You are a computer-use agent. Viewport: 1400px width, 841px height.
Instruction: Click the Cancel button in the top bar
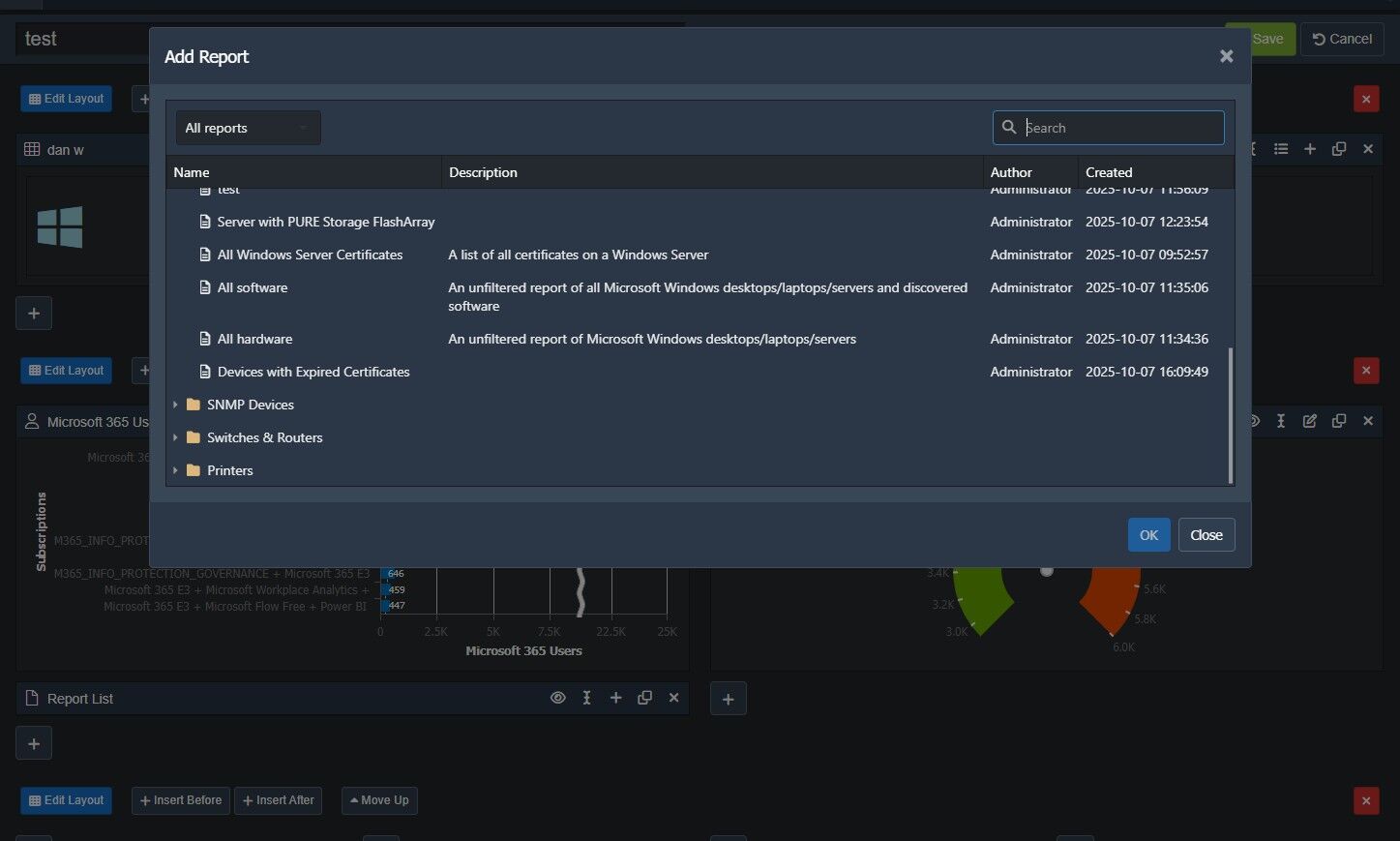(x=1342, y=39)
